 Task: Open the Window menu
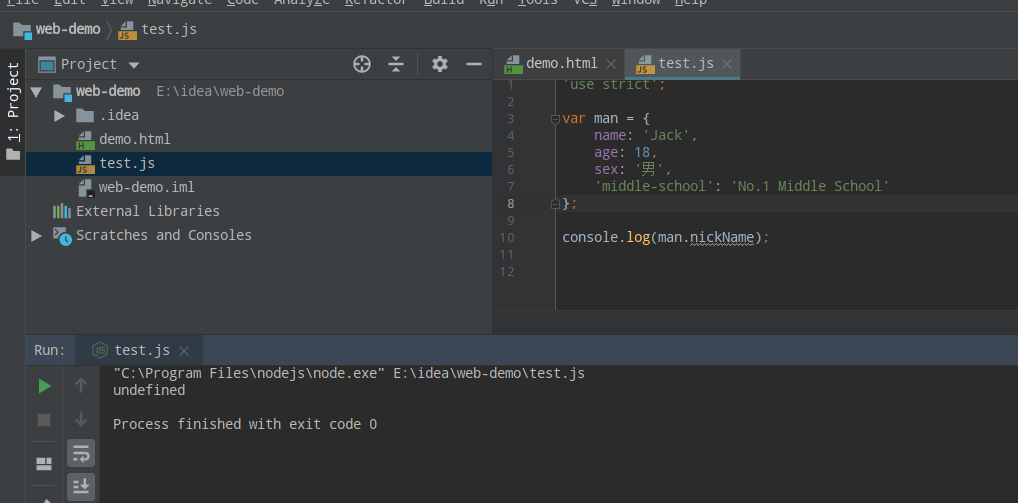636,2
